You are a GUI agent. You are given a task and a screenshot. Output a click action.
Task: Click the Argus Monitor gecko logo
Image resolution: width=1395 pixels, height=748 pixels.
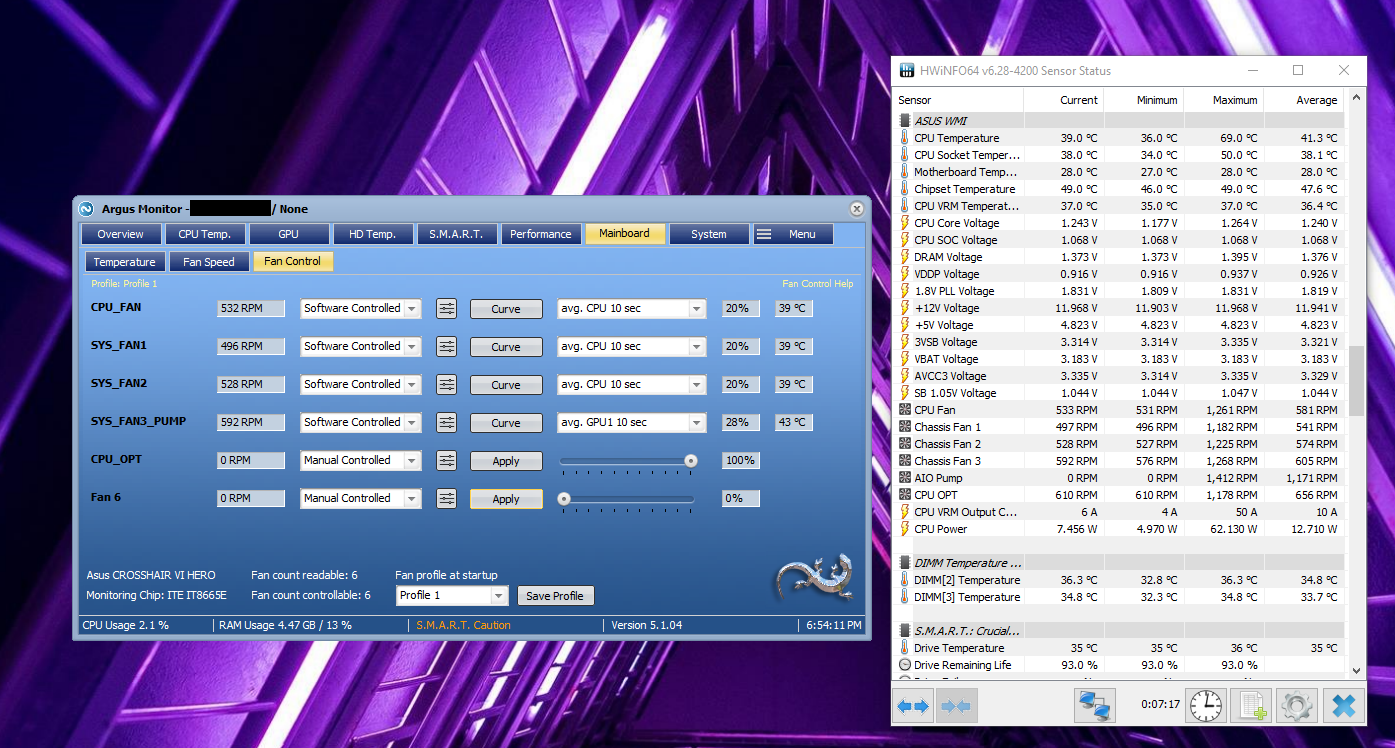tap(814, 577)
